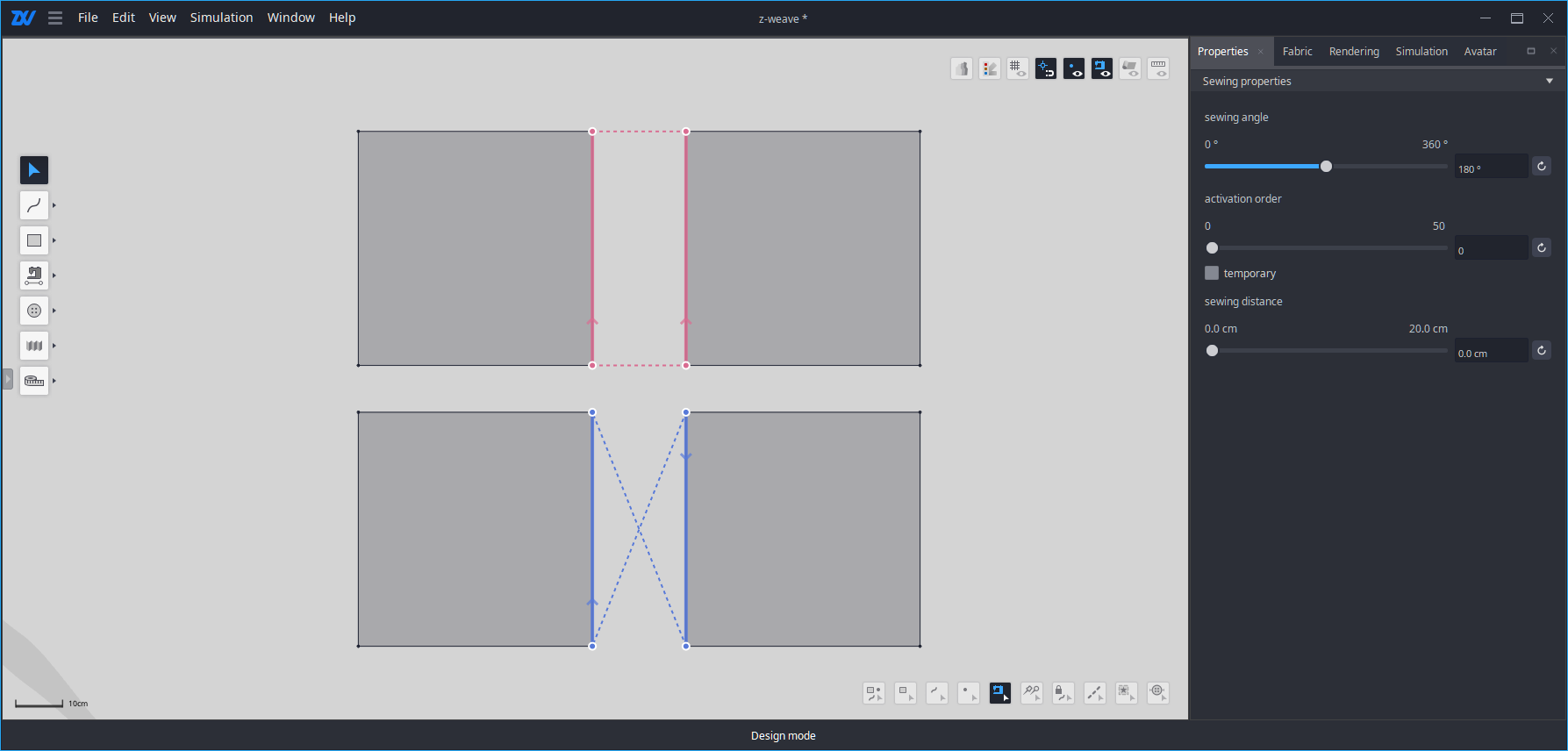
Task: Select the arrow selection tool
Action: 34,170
